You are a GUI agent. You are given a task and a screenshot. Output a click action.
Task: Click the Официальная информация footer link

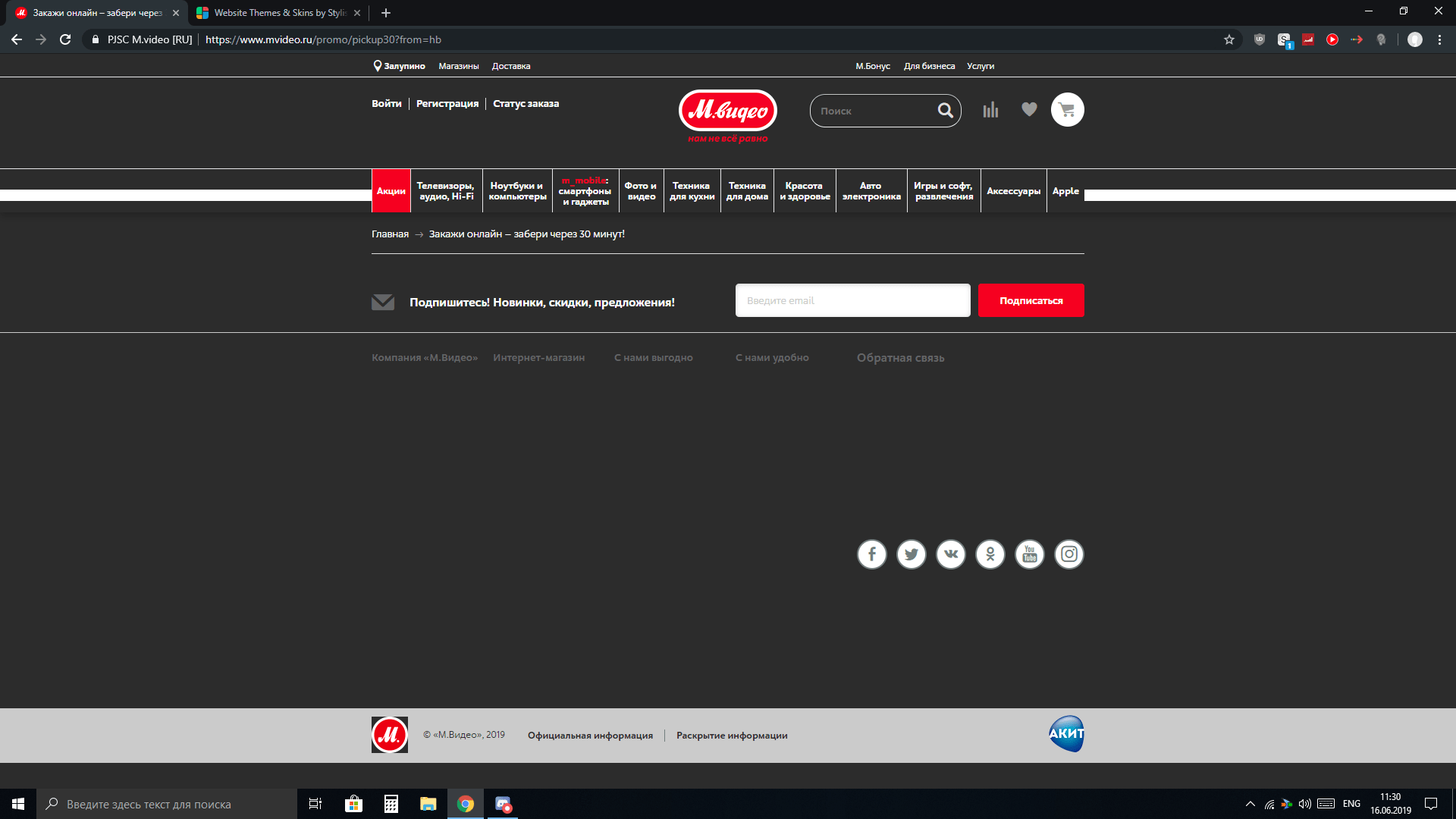pos(590,736)
